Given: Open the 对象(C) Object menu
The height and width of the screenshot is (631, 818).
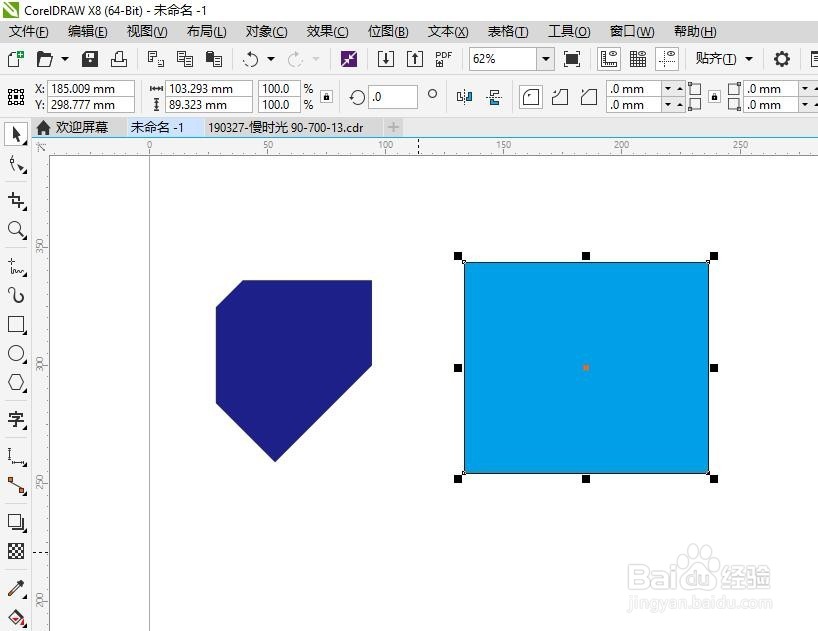Looking at the screenshot, I should (267, 32).
